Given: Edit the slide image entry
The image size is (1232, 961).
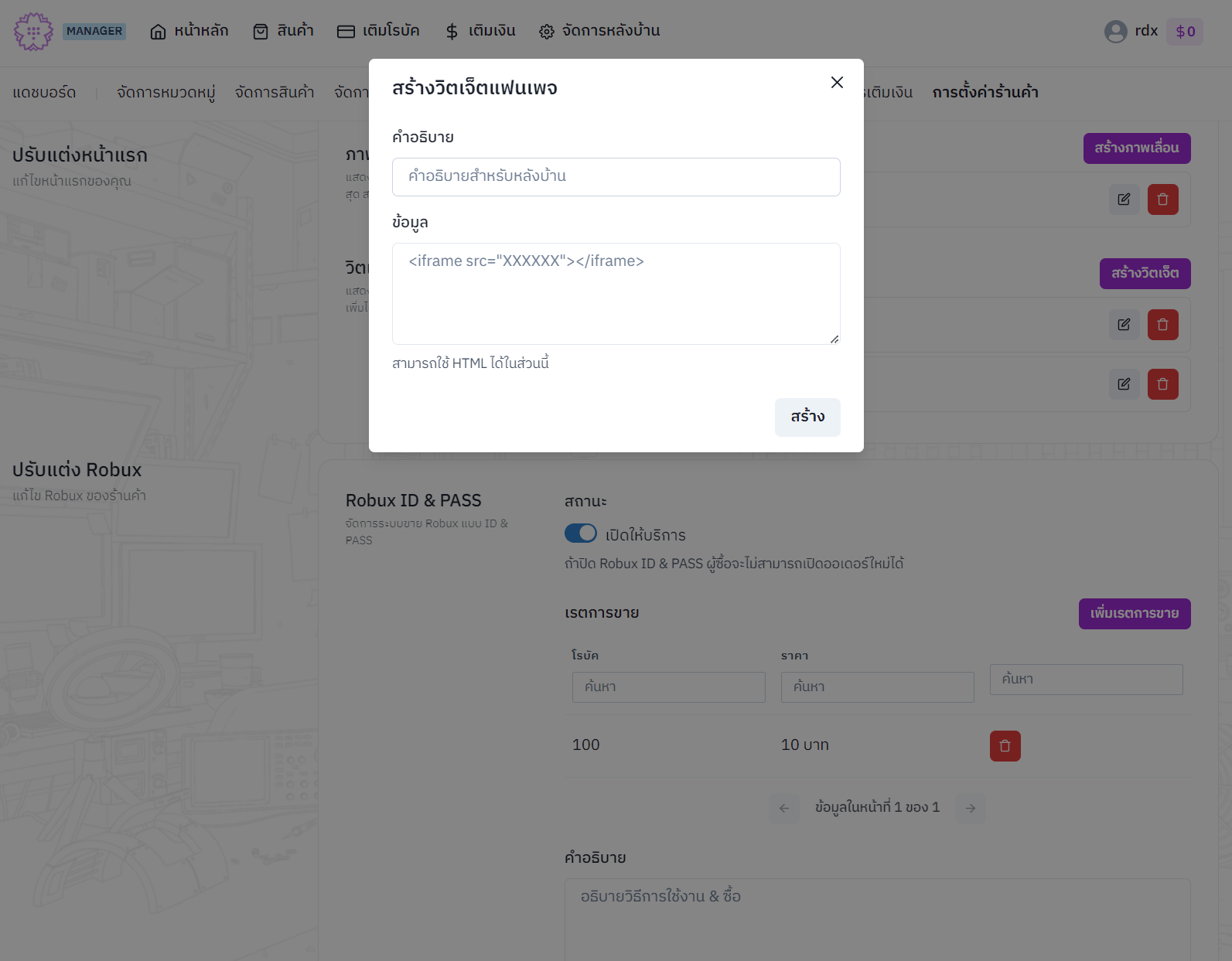Looking at the screenshot, I should pyautogui.click(x=1124, y=199).
